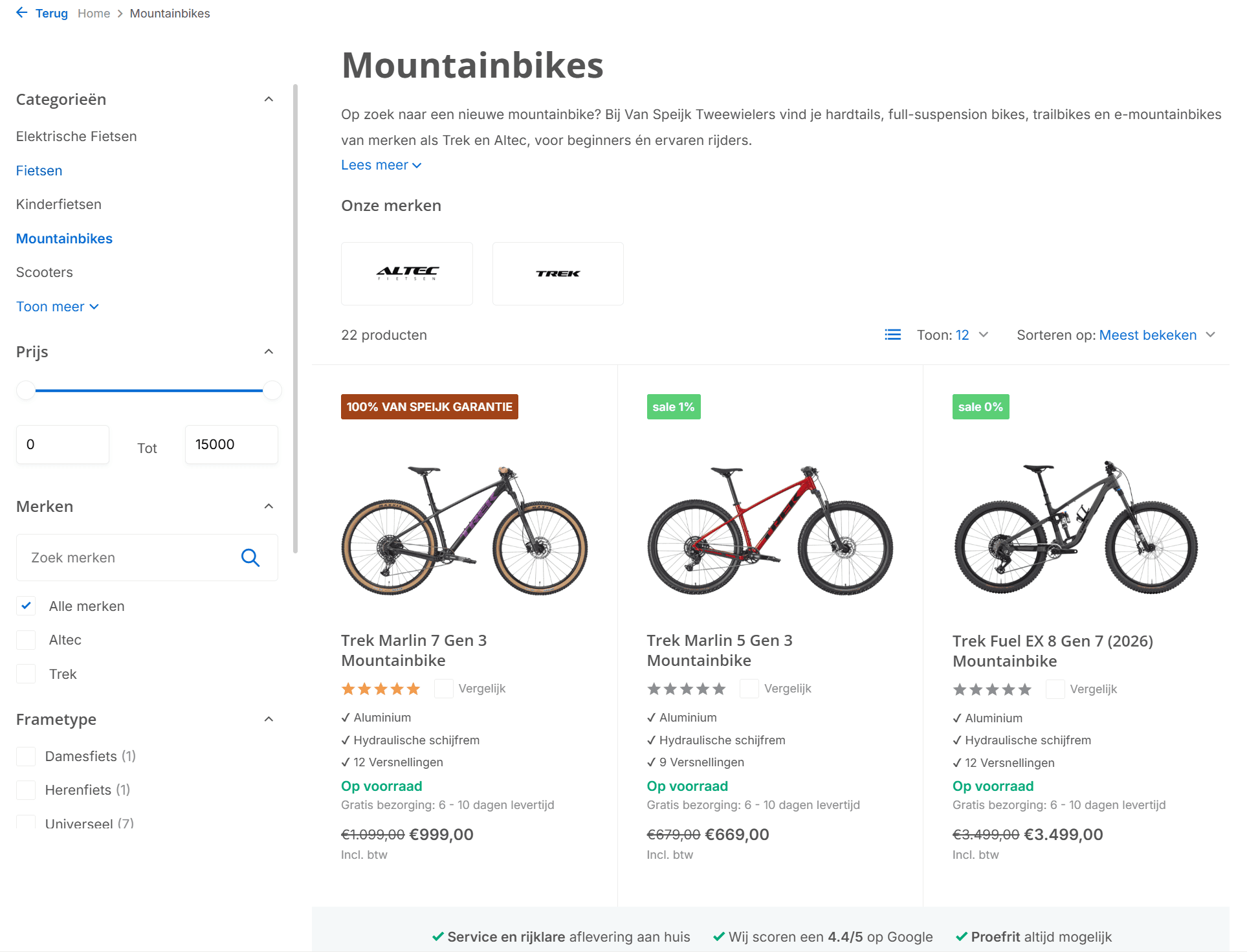Click the €999,00 price of Marlin 7
Image resolution: width=1247 pixels, height=952 pixels.
pyautogui.click(x=441, y=835)
